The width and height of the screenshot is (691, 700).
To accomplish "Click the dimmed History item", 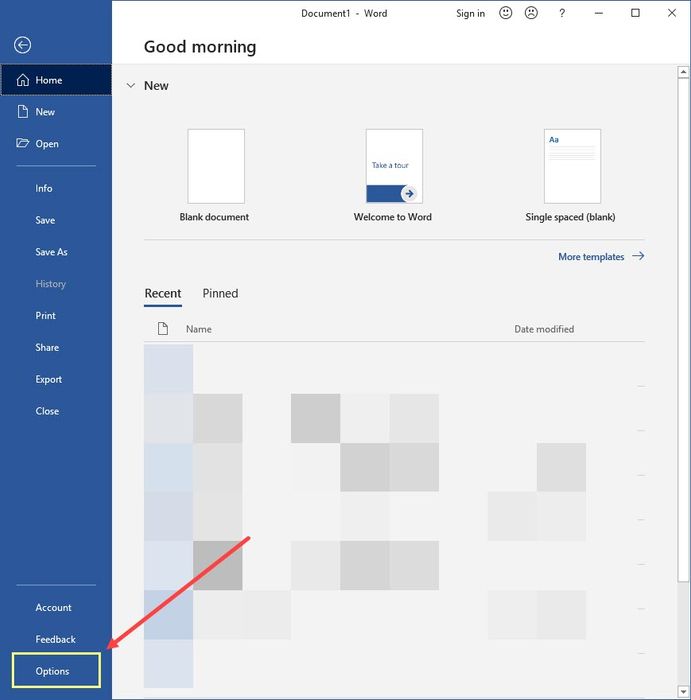I will 50,284.
